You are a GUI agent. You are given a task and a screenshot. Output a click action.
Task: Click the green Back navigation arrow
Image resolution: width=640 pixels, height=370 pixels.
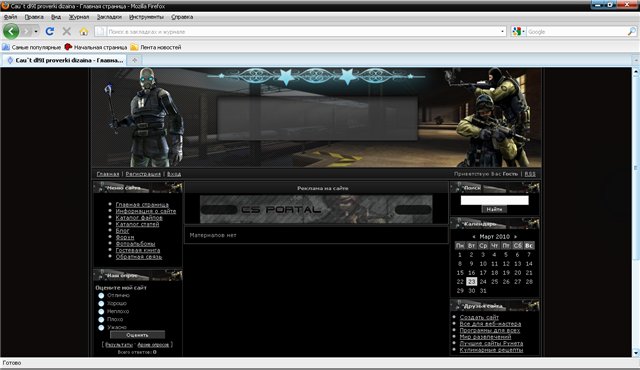coord(11,31)
